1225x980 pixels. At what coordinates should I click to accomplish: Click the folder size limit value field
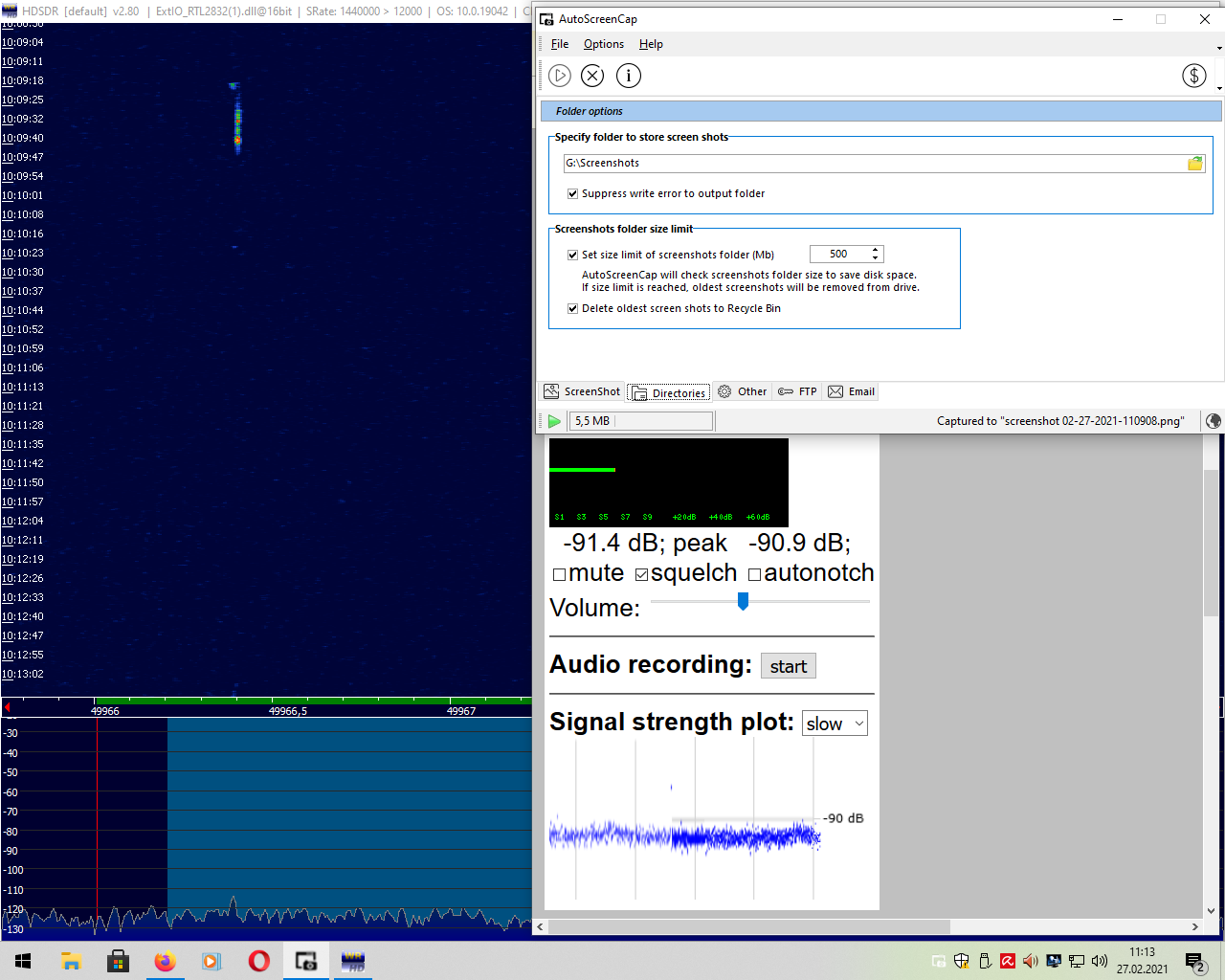click(x=839, y=254)
